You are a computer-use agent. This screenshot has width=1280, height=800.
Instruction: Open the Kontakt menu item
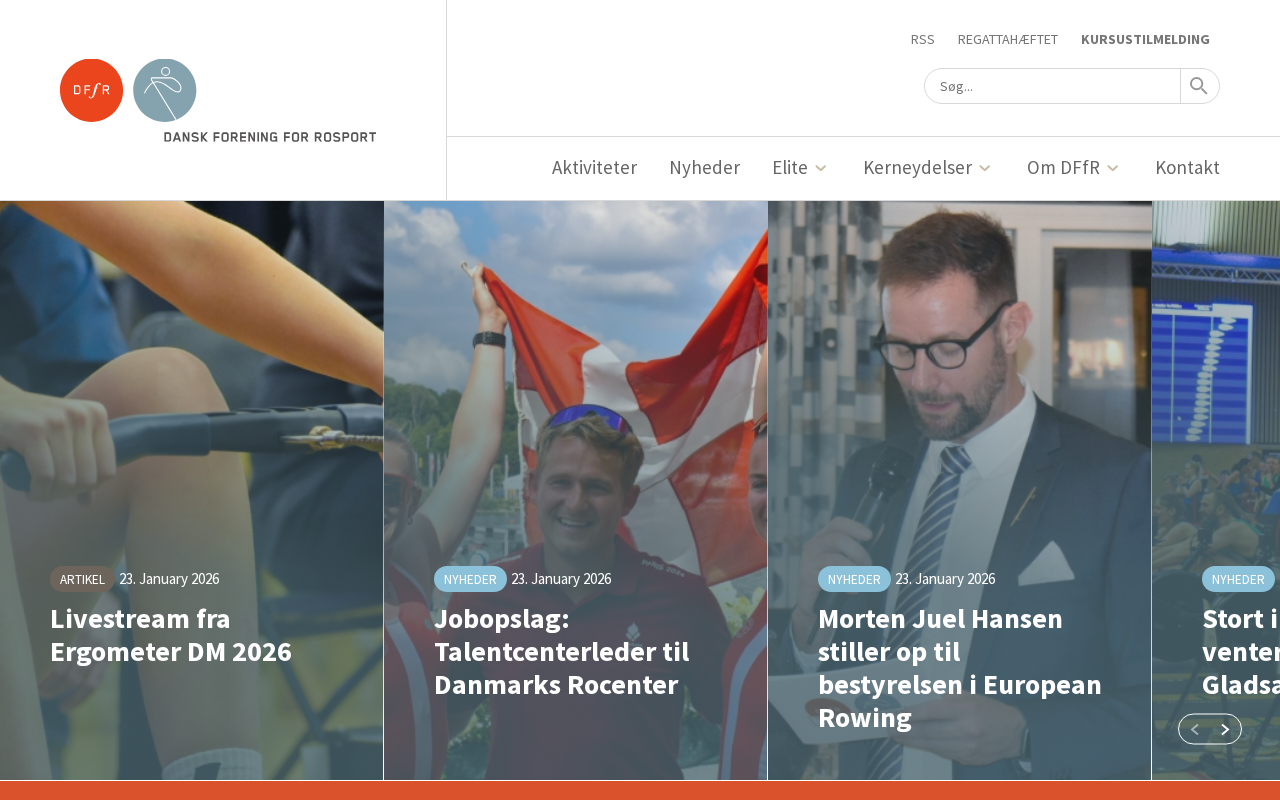coord(1187,167)
